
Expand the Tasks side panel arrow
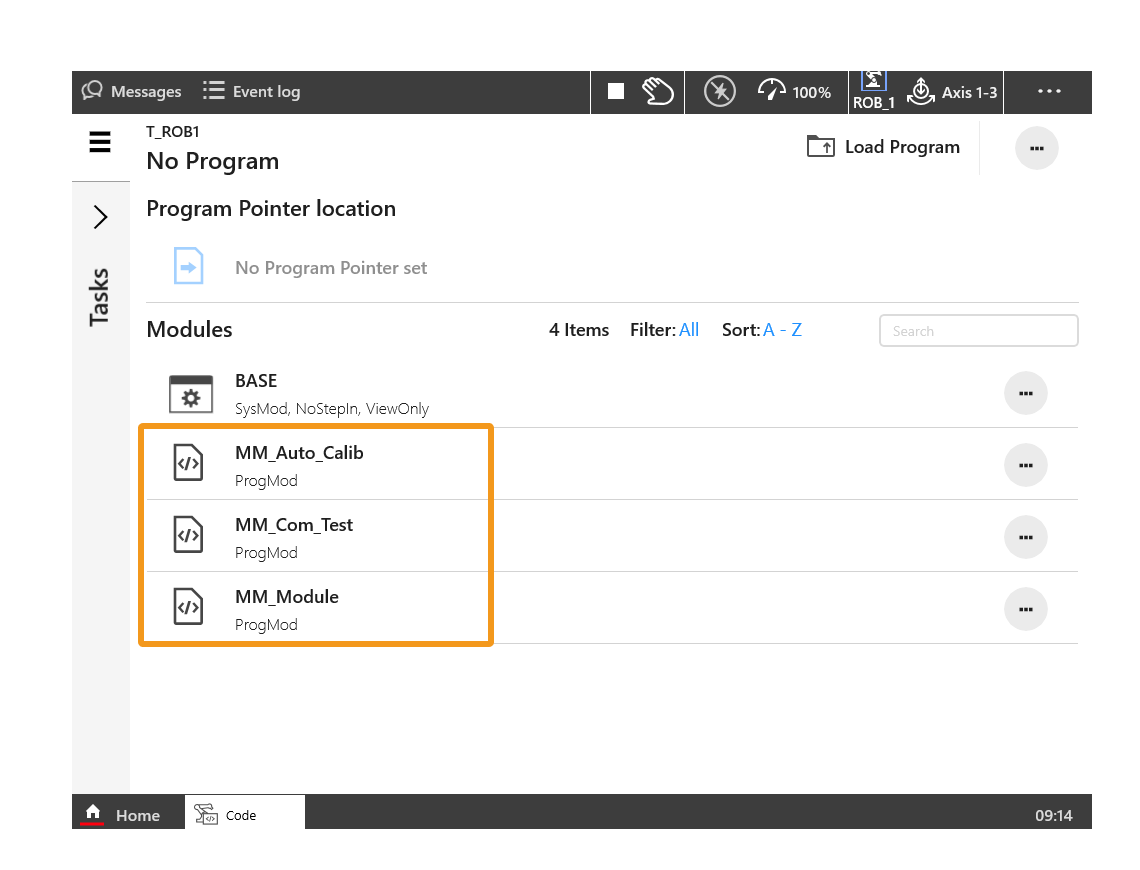pos(100,217)
